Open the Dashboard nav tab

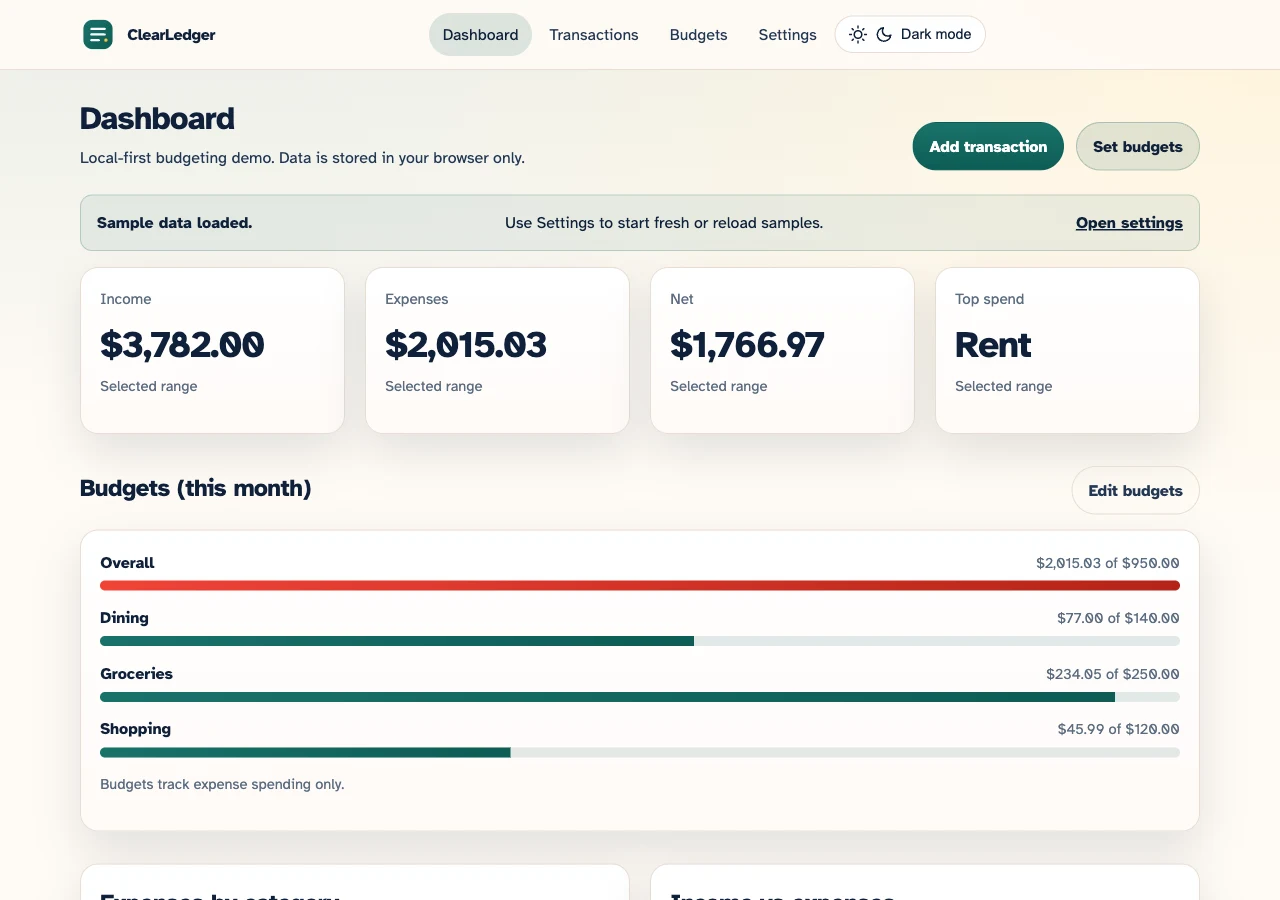480,35
